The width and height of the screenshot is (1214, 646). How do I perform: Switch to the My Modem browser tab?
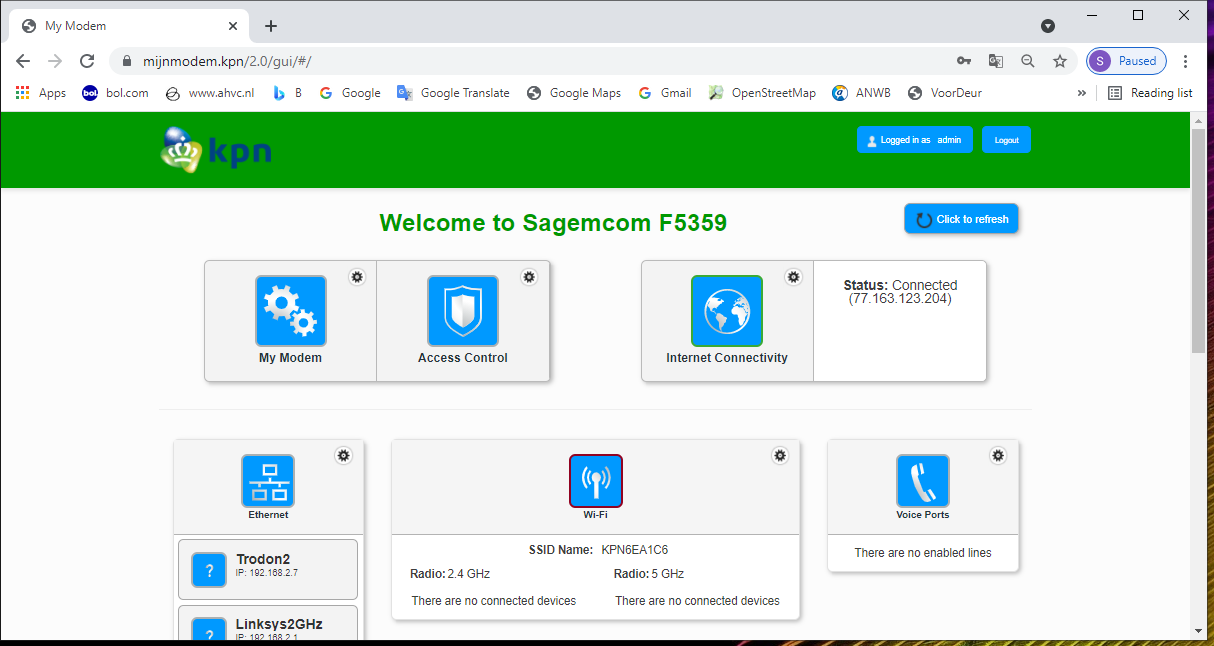pos(127,26)
